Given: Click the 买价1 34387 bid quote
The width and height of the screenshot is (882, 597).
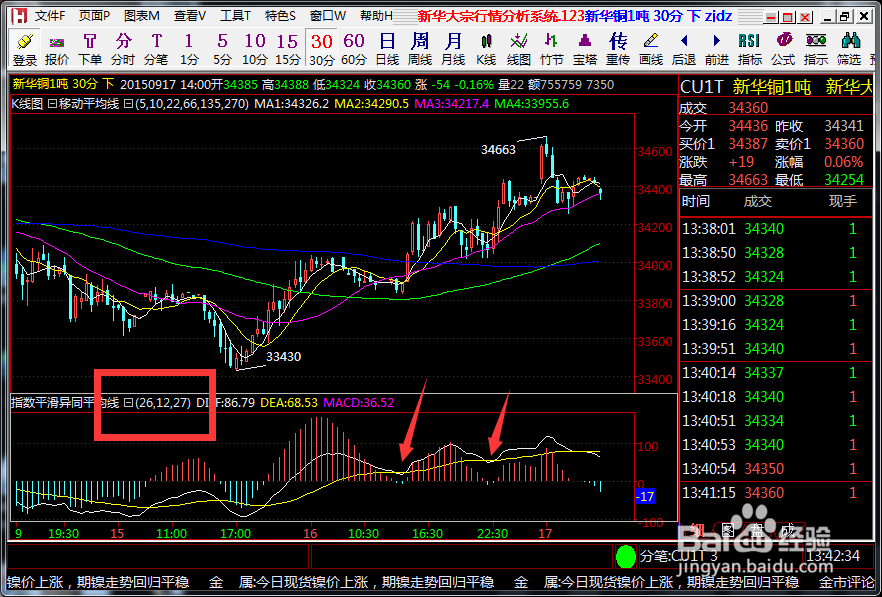Looking at the screenshot, I should pyautogui.click(x=724, y=144).
